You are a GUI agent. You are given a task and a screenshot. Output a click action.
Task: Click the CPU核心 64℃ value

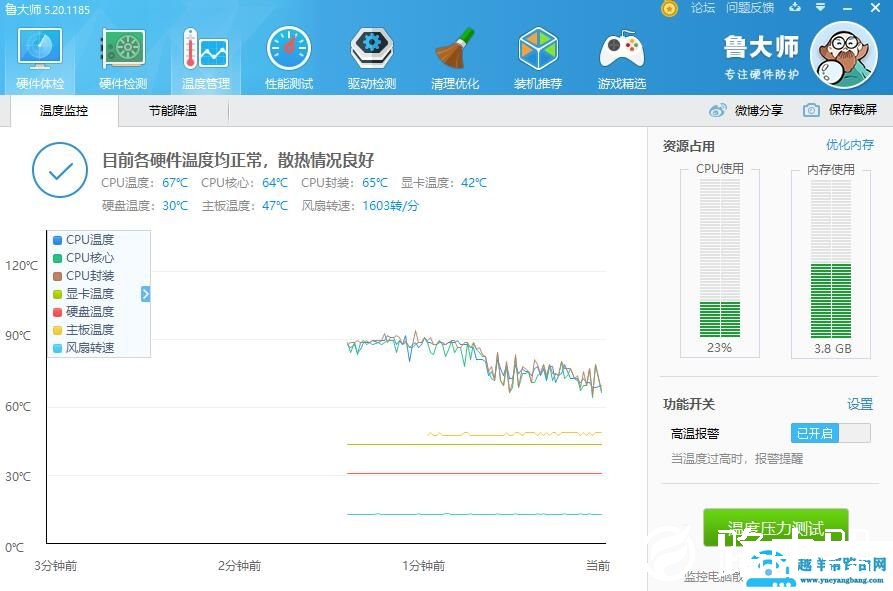click(275, 183)
